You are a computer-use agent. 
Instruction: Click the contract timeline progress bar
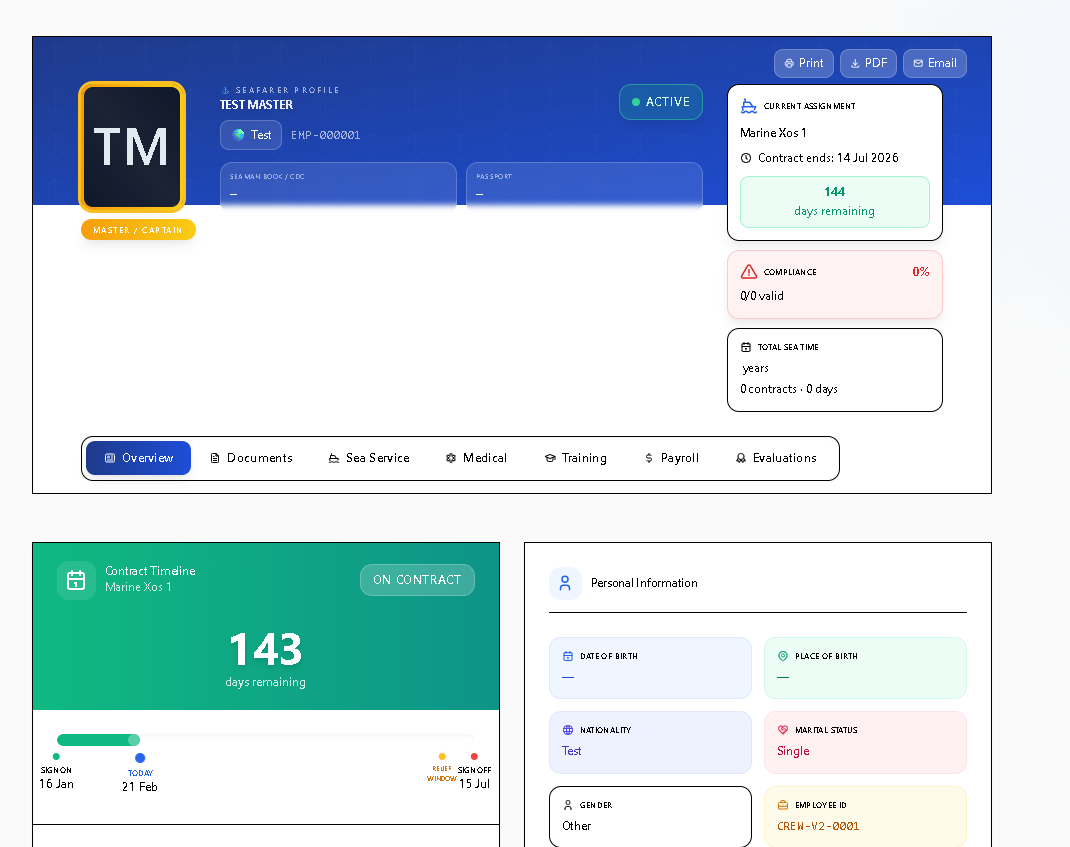point(265,740)
